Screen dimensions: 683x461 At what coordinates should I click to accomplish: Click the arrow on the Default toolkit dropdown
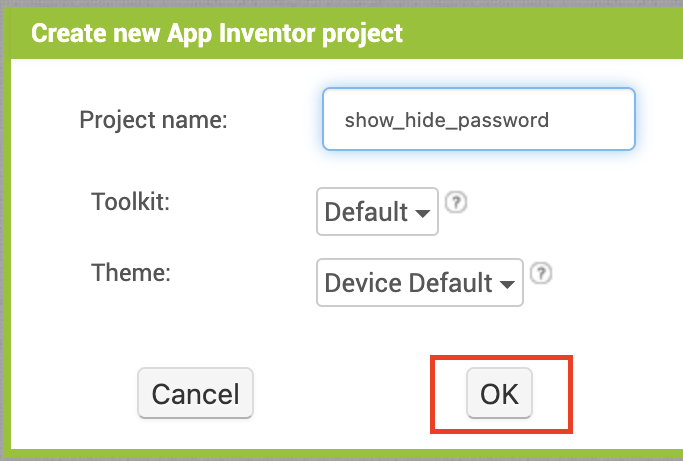423,213
